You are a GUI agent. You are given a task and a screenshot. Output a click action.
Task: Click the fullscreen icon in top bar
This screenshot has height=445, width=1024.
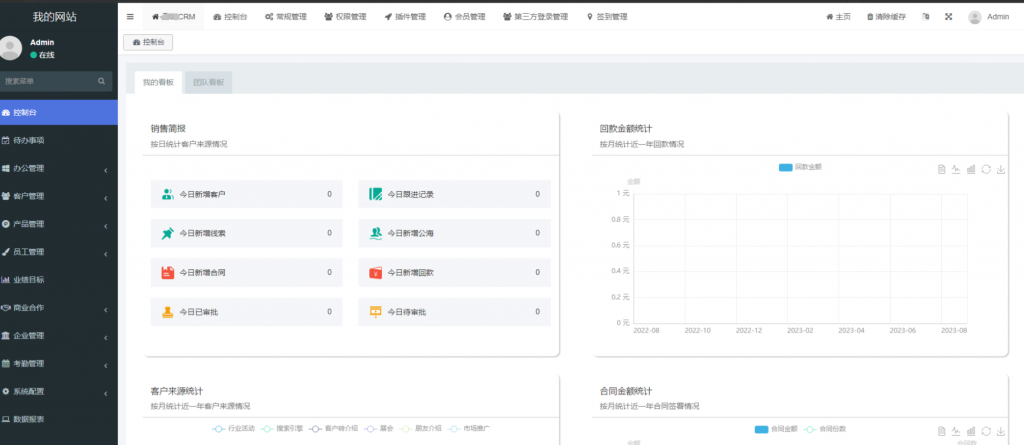pos(947,17)
